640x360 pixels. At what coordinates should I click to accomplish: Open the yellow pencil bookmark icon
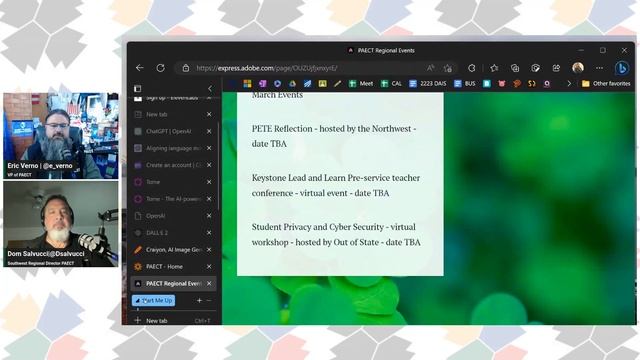337,84
